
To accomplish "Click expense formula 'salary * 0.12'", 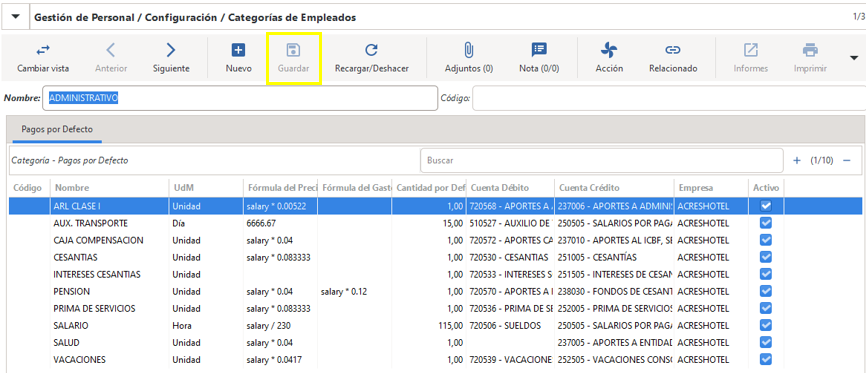I will coord(344,291).
